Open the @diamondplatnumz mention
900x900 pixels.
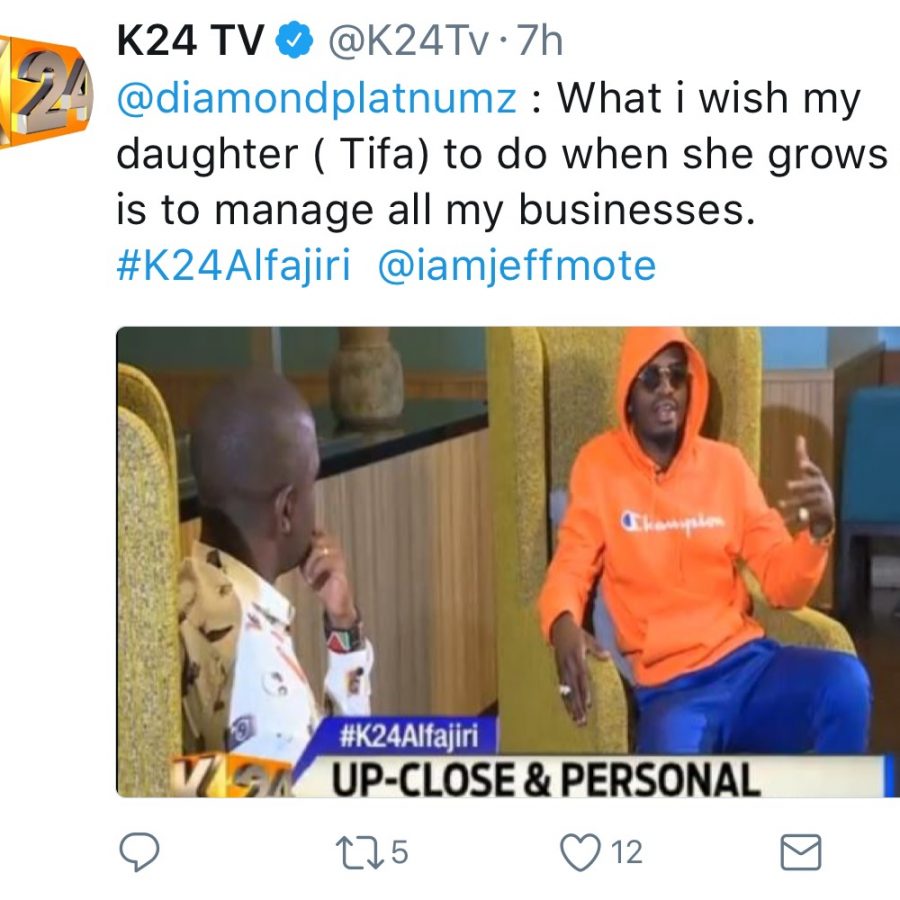(316, 98)
